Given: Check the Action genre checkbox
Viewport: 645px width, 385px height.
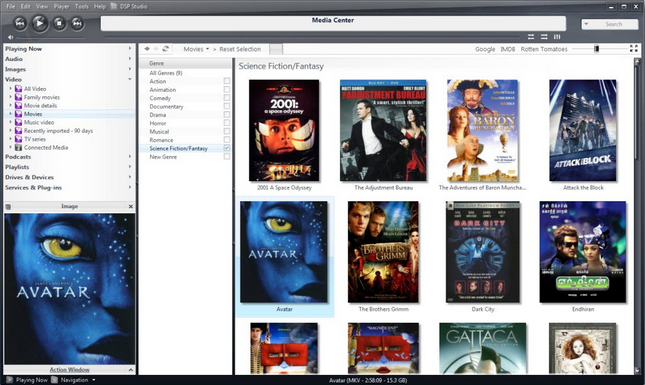Looking at the screenshot, I should pos(227,81).
